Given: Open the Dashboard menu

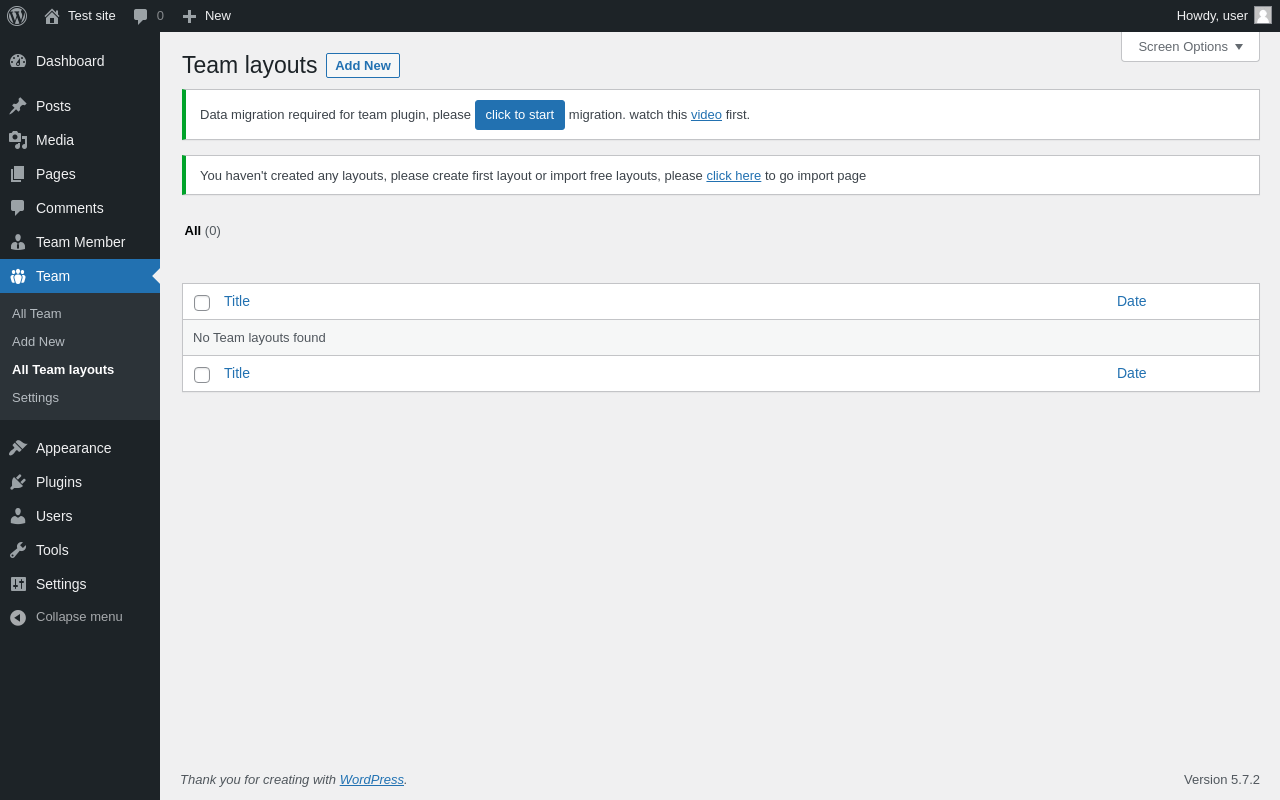Looking at the screenshot, I should [80, 61].
